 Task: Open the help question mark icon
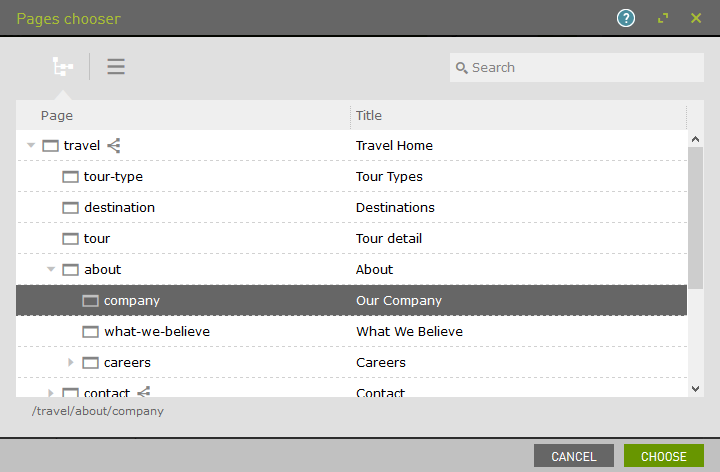tap(626, 18)
